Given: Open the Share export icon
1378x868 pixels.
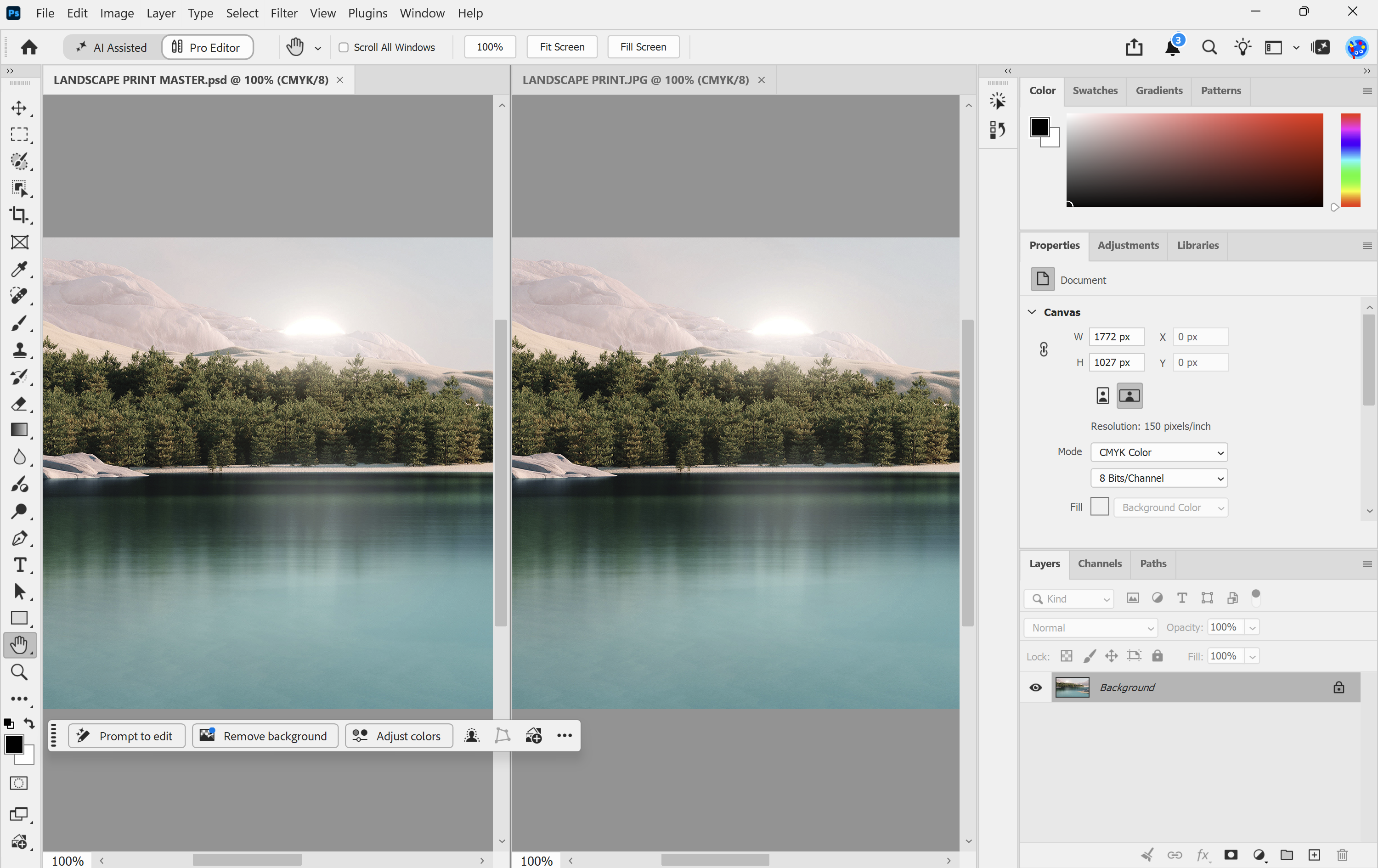Looking at the screenshot, I should [x=1134, y=47].
